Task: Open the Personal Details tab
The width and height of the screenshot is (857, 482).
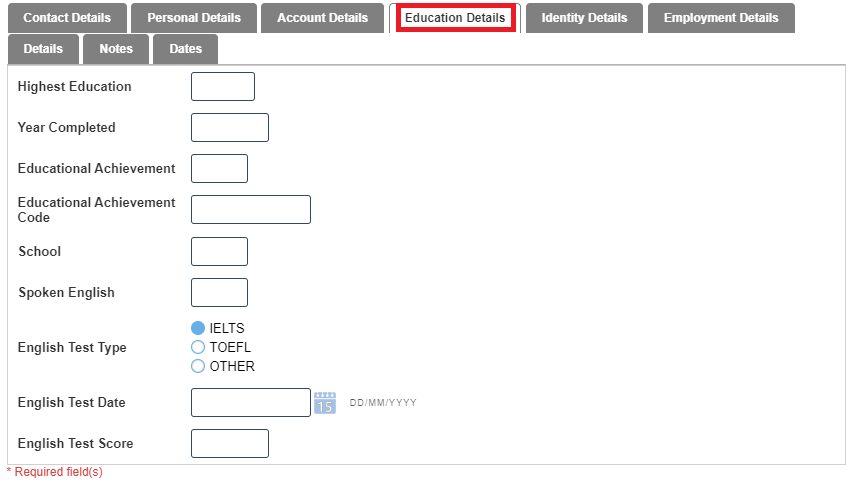Action: coord(194,18)
